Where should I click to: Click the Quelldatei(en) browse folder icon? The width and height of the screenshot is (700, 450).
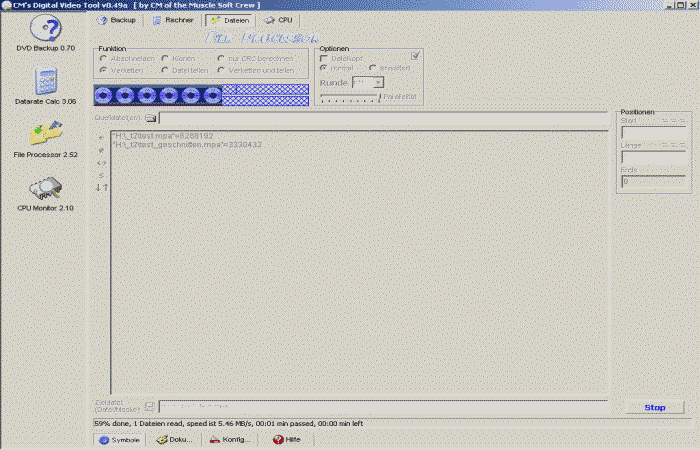coord(150,119)
